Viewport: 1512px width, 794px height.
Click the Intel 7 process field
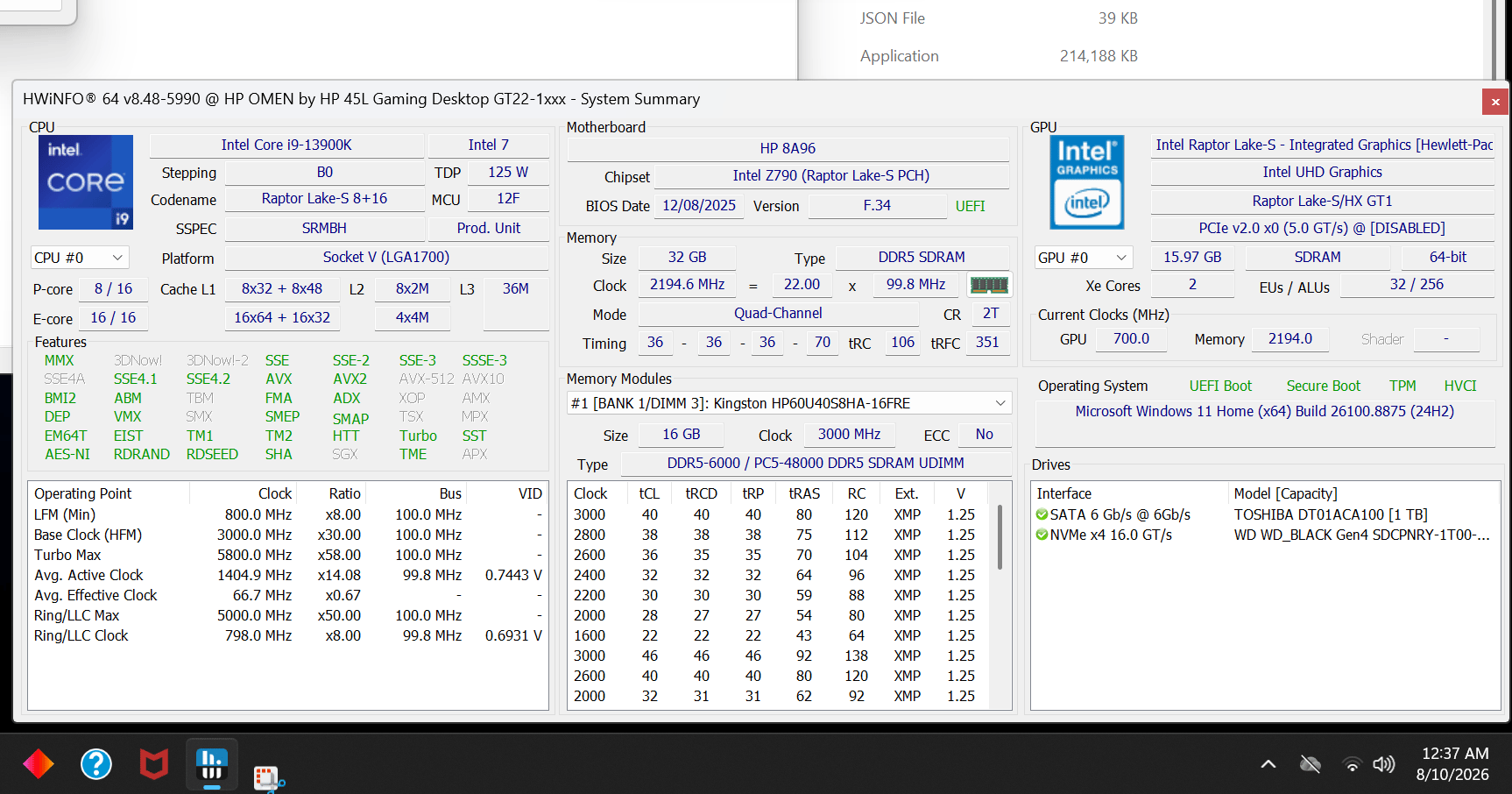(489, 145)
